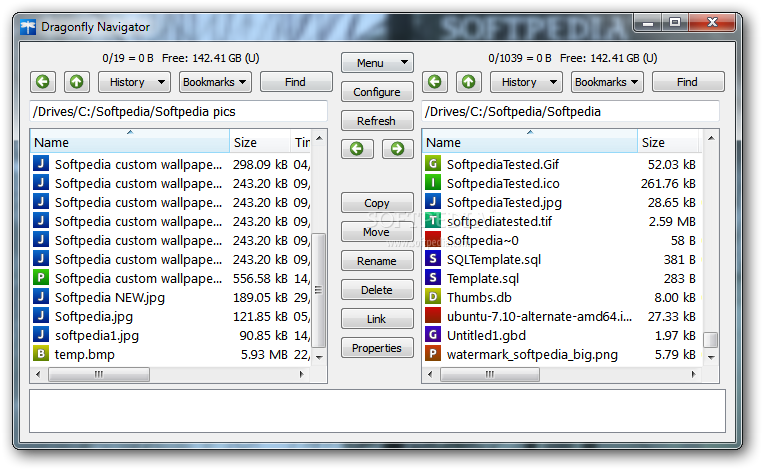Viewport: 763px width, 470px height.
Task: Click the center right-pointing green arrow button
Action: (398, 149)
